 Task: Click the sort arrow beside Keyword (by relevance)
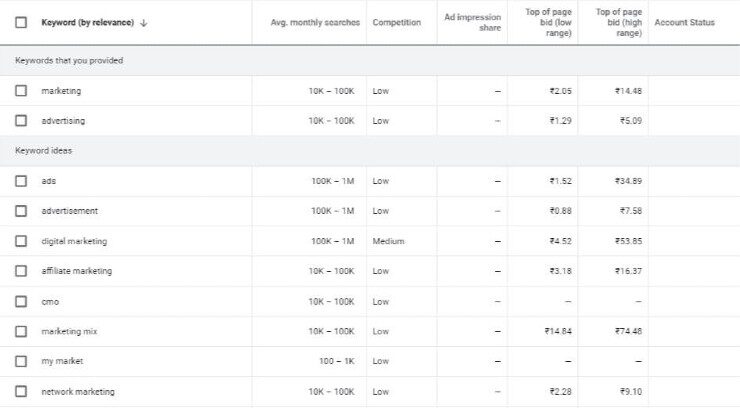point(144,23)
